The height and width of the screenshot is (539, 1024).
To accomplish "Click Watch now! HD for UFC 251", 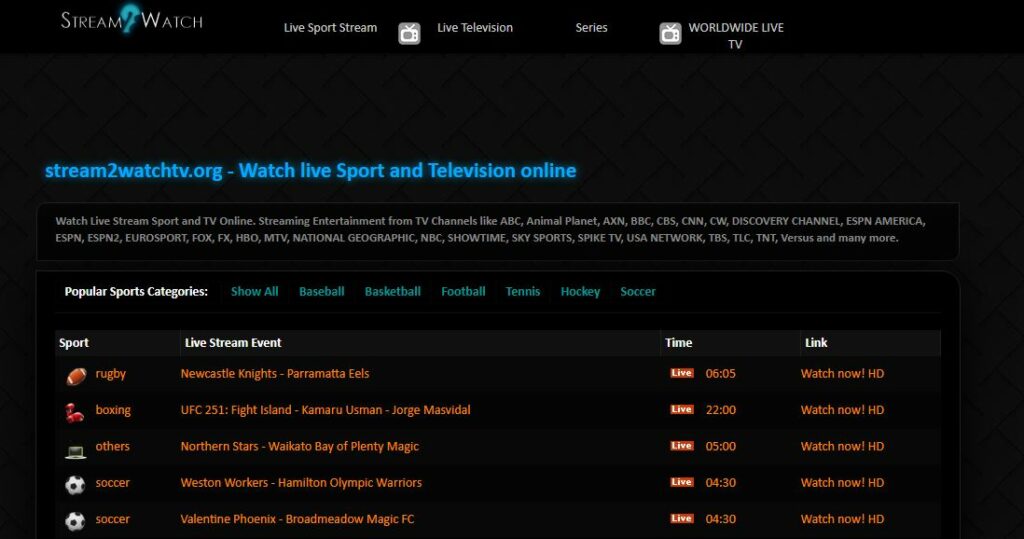I will pos(842,410).
